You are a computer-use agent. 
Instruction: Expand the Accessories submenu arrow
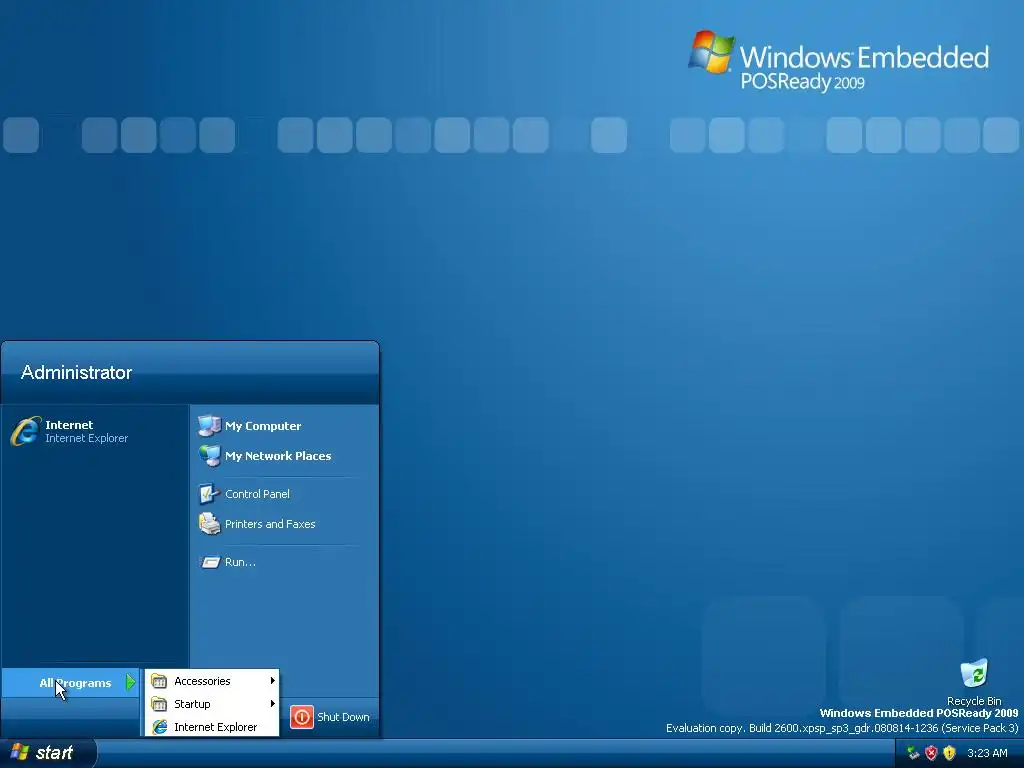(272, 681)
